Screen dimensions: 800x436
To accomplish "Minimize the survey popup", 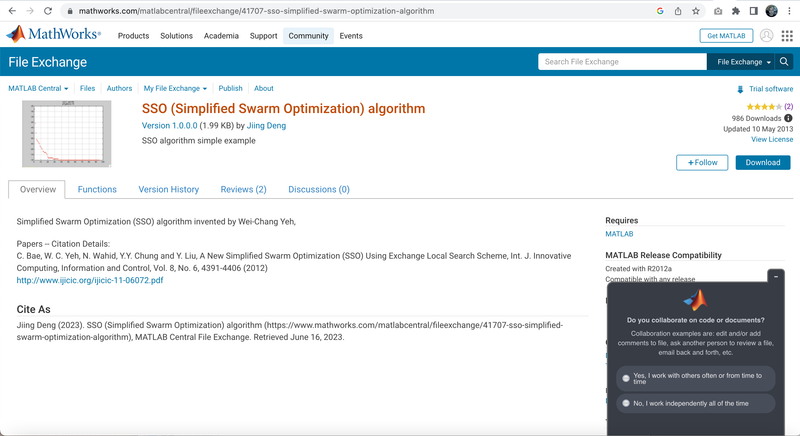I will point(776,276).
